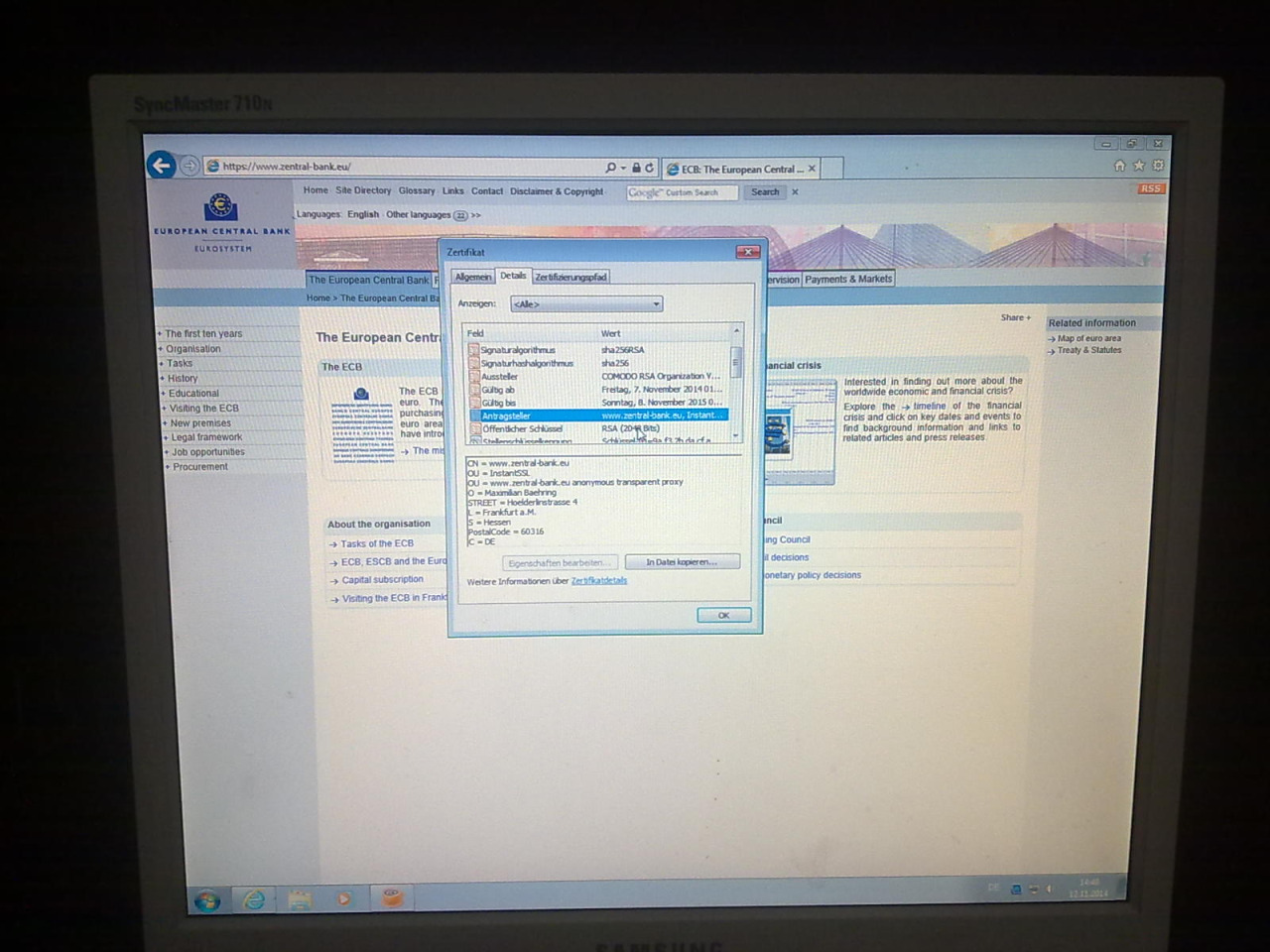
Task: Click the Disclaimer & Copyright link
Action: [x=557, y=191]
